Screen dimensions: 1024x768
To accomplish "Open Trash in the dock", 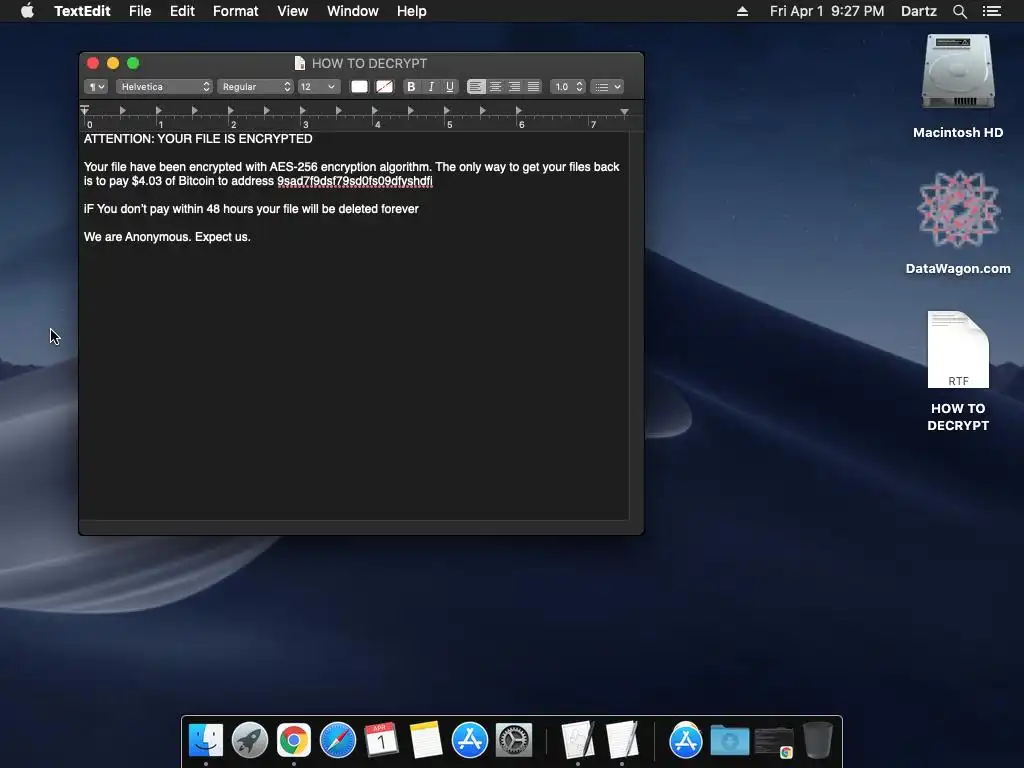I will click(x=818, y=740).
